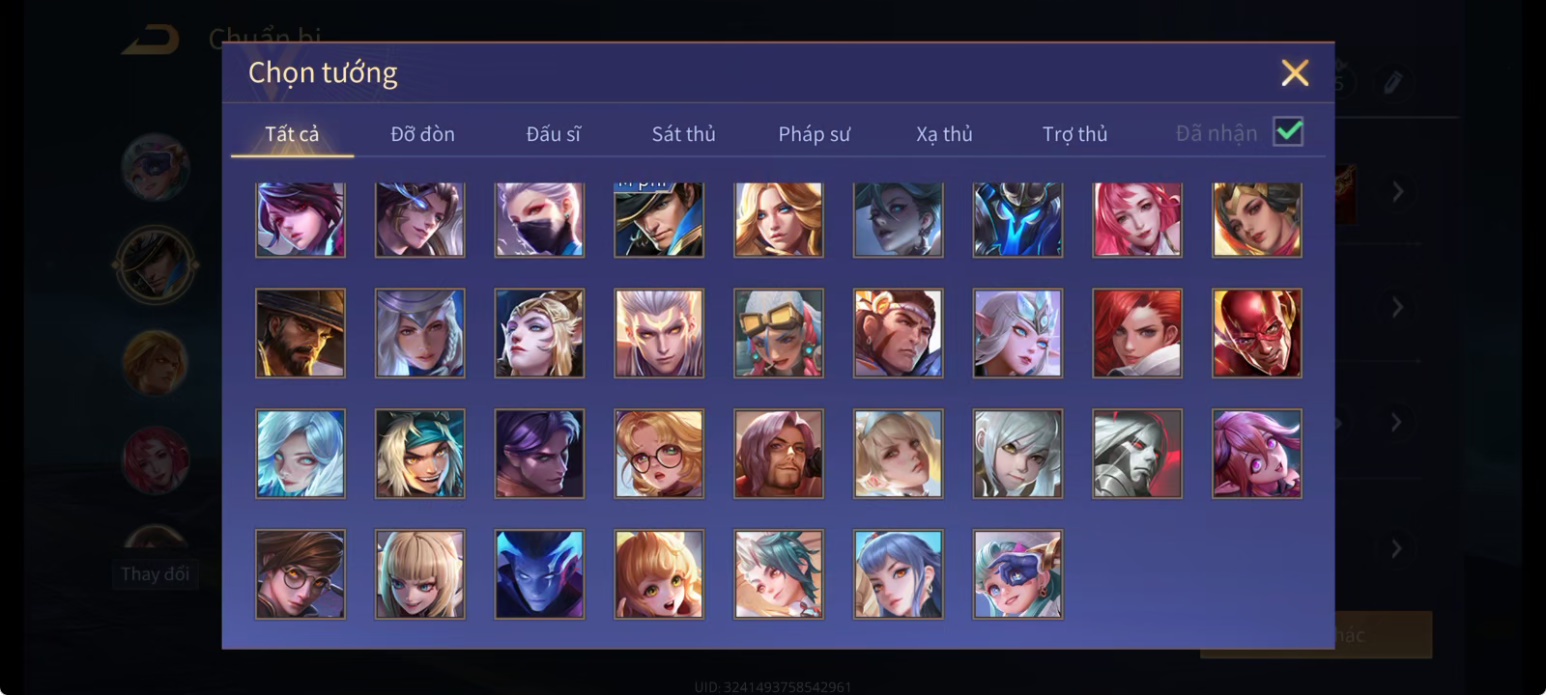Pick the hero wearing blue sleep mask
This screenshot has height=695, width=1546.
1017,574
